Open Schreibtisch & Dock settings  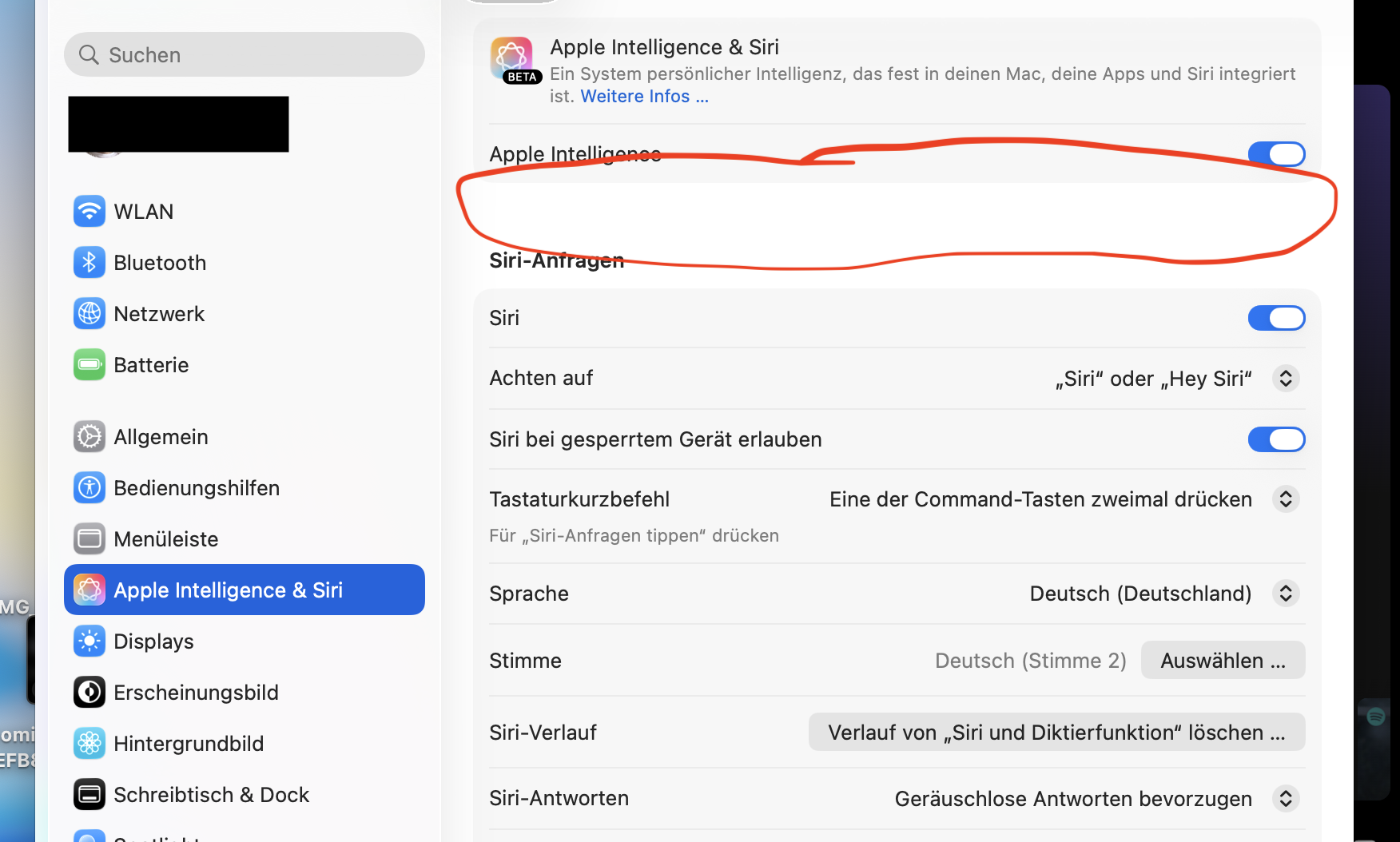(211, 795)
